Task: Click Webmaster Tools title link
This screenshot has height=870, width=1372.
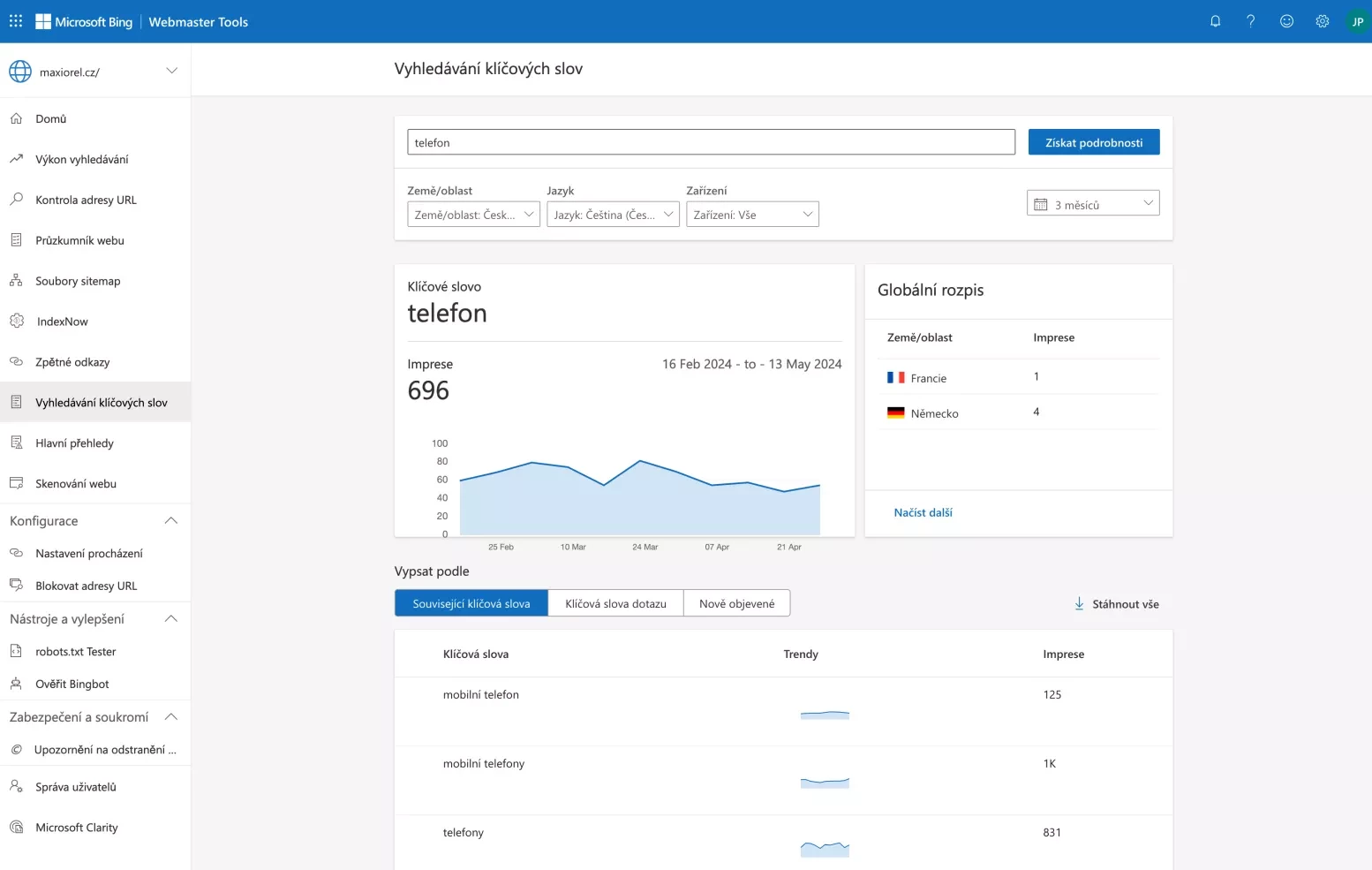Action: point(199,22)
